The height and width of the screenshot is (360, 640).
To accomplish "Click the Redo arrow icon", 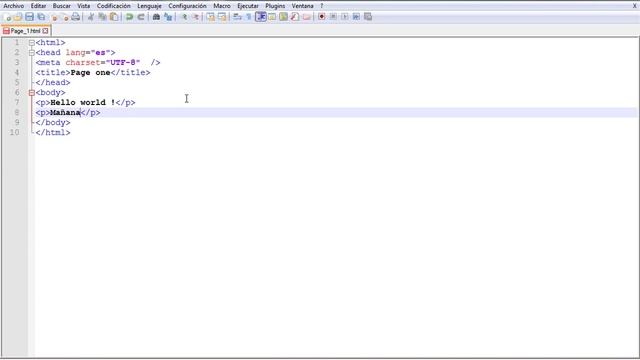I will [x=141, y=17].
